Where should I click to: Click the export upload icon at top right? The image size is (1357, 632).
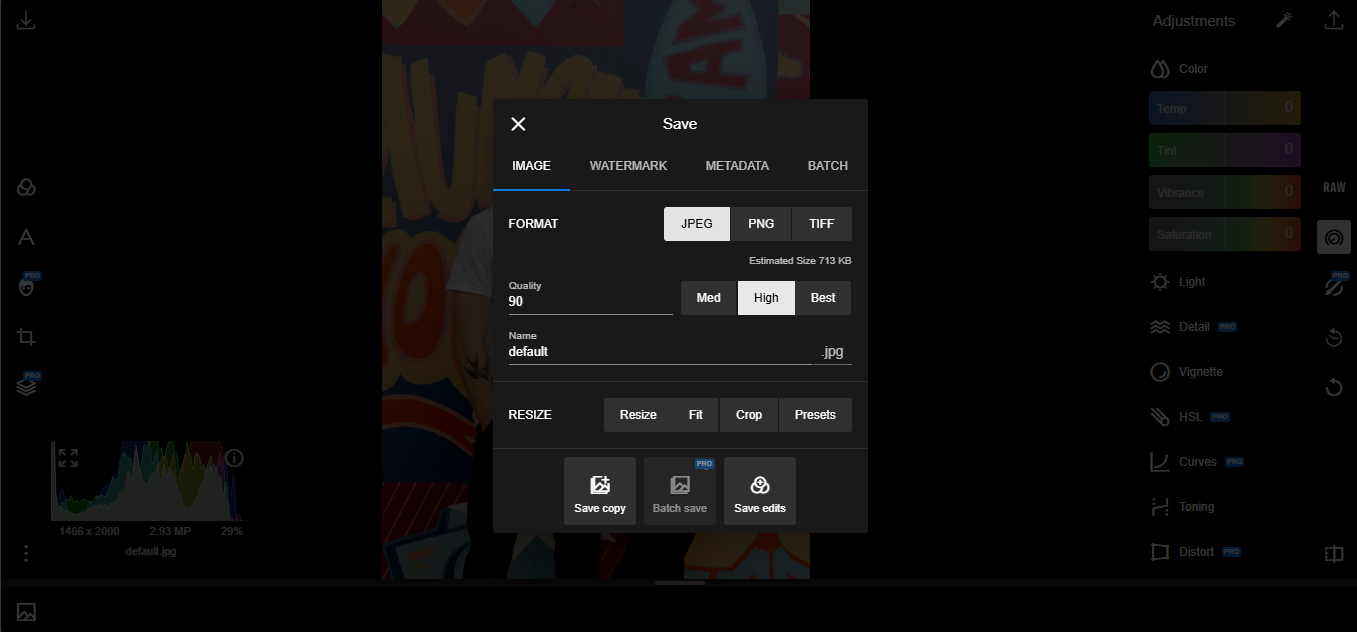coord(1333,21)
